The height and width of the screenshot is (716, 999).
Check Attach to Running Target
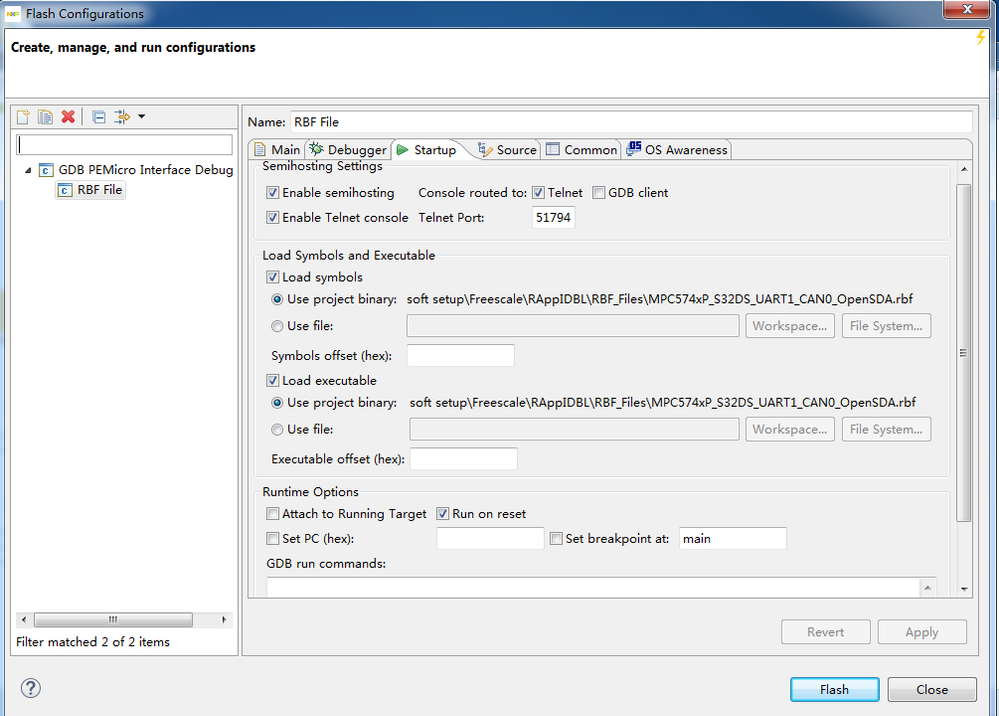[x=272, y=514]
